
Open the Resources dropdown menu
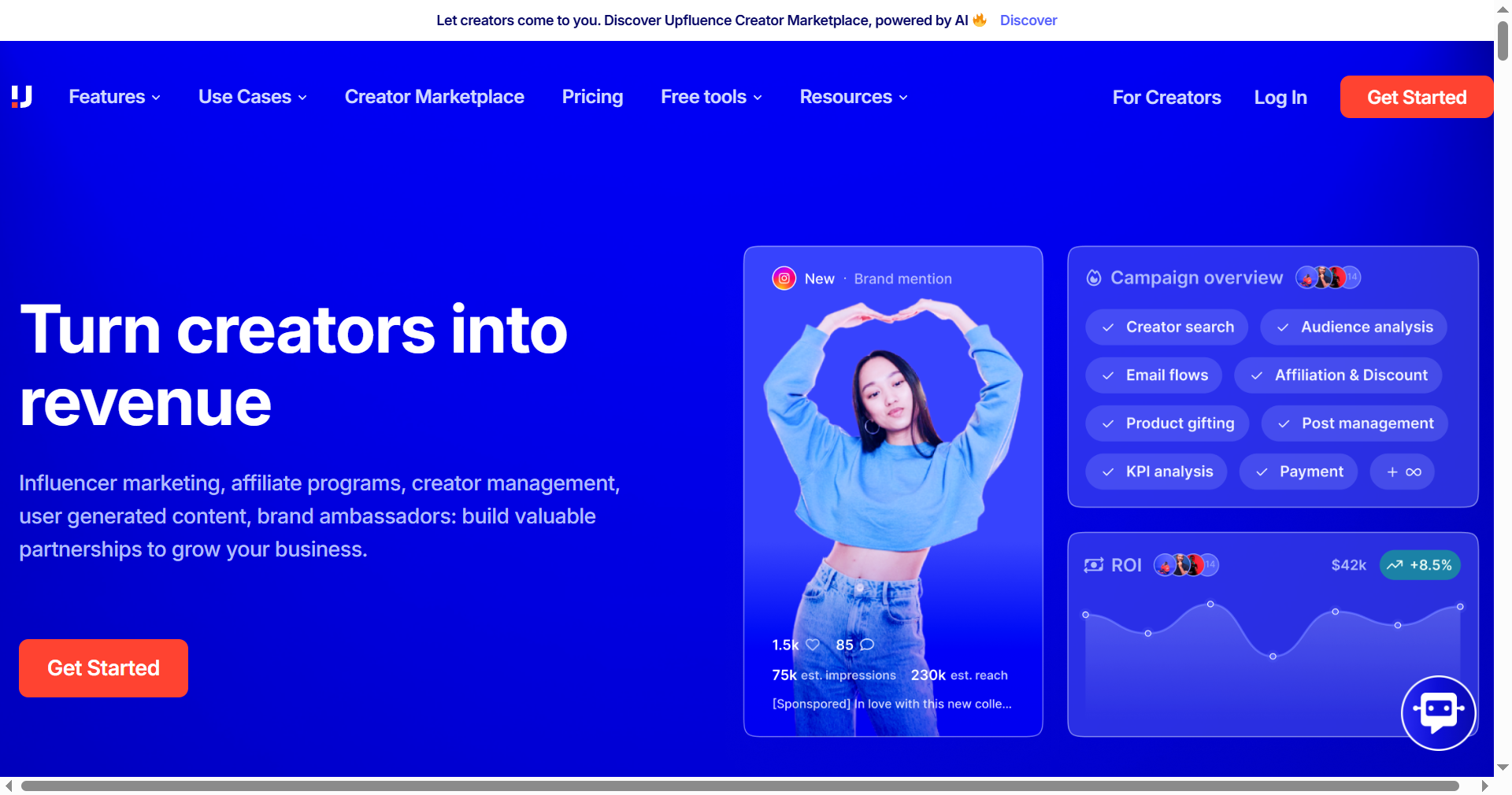coord(854,97)
